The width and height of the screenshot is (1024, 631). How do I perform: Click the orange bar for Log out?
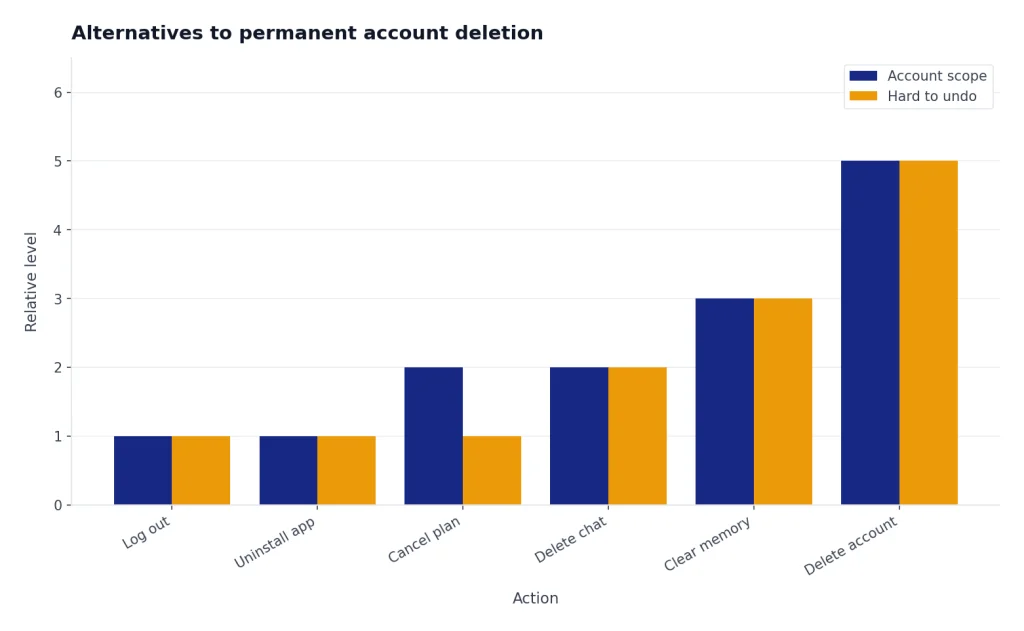pos(201,470)
